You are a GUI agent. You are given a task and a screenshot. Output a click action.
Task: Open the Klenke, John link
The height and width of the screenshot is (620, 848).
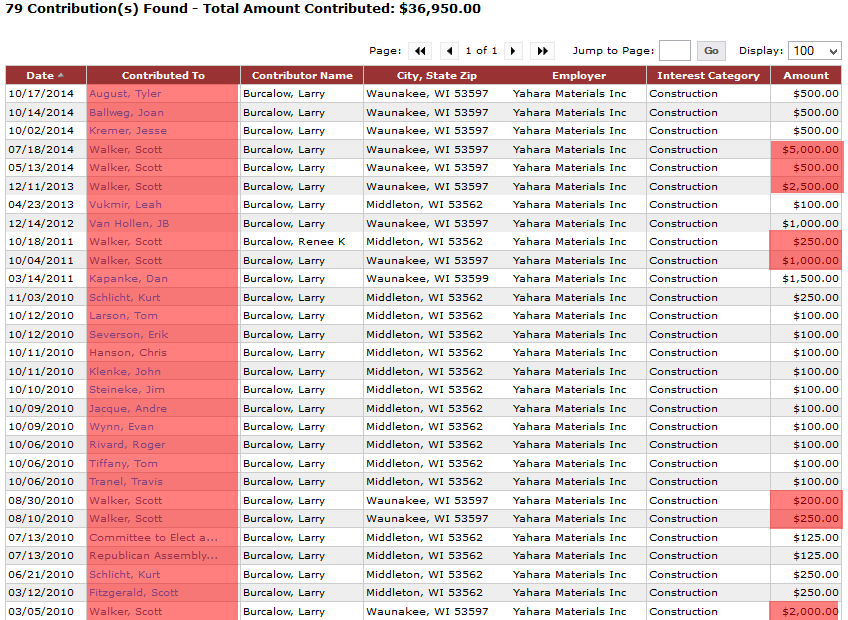[125, 372]
